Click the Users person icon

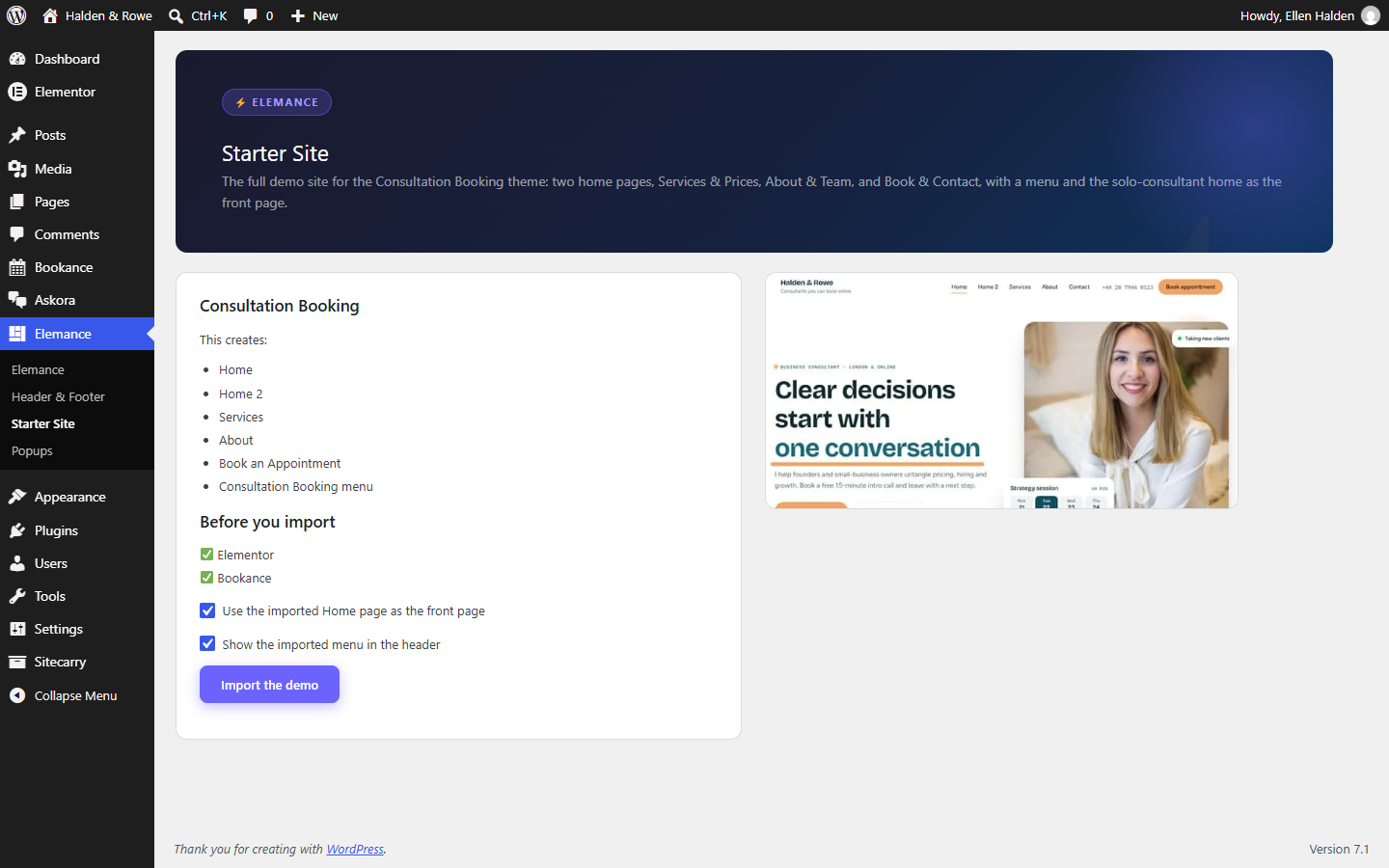coord(17,563)
